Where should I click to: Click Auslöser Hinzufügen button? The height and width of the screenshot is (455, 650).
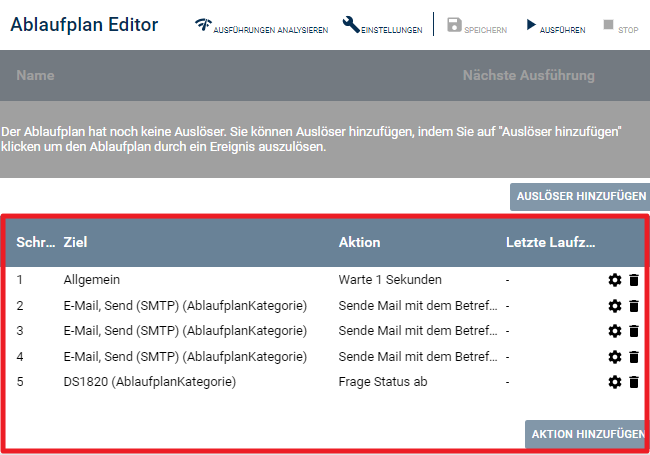[x=579, y=196]
